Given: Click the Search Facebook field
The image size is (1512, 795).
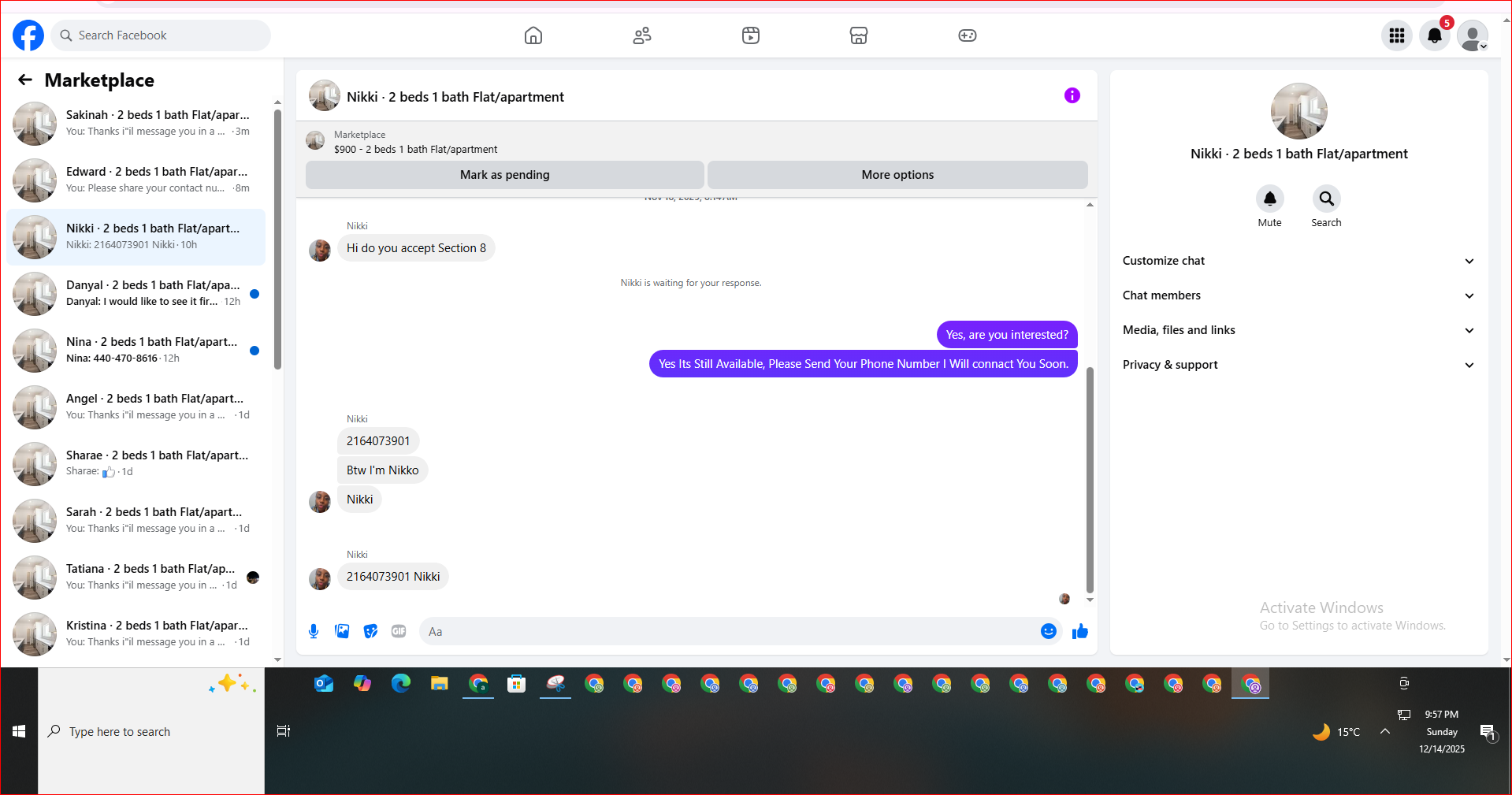Looking at the screenshot, I should pyautogui.click(x=162, y=35).
